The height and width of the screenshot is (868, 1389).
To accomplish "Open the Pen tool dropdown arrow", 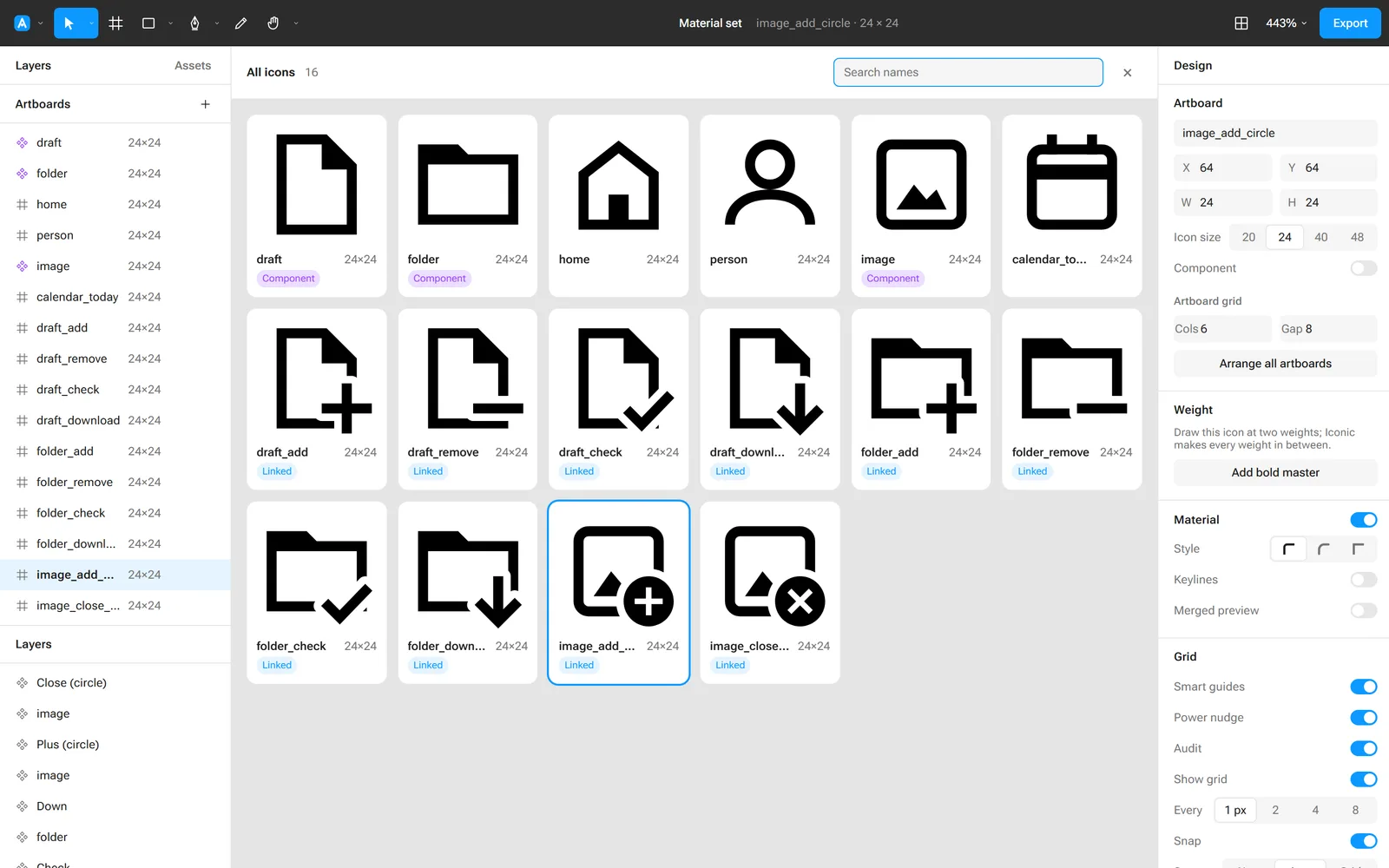I will [216, 23].
